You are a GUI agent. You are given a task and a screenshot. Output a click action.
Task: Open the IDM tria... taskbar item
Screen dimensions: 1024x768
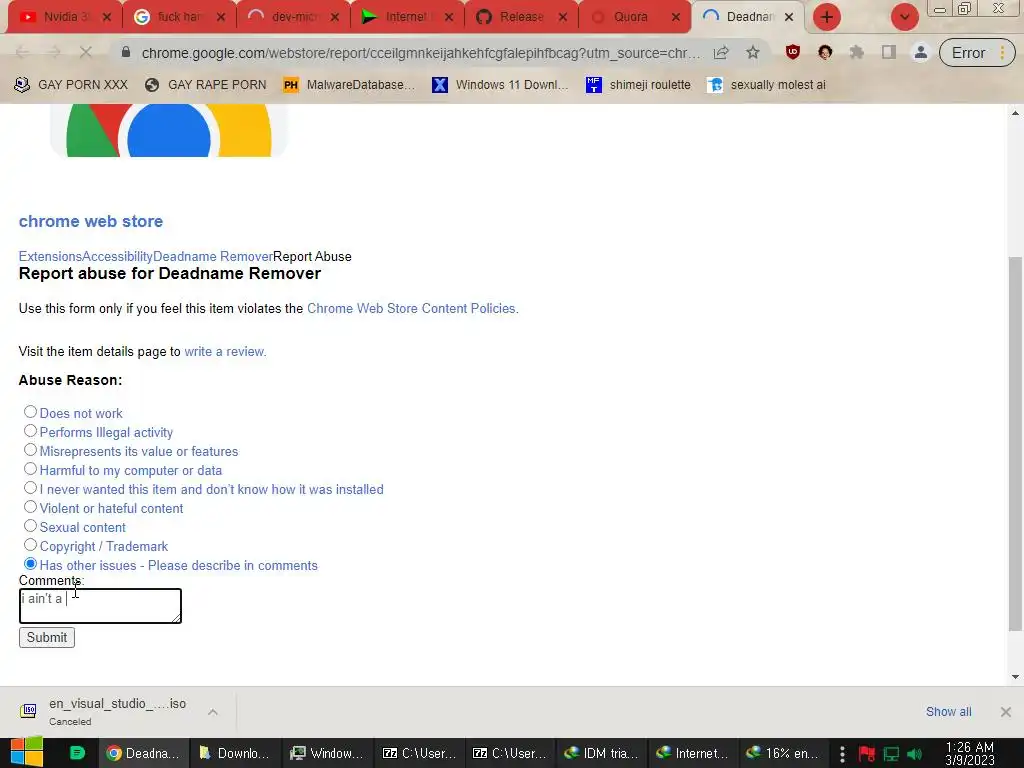tap(602, 753)
